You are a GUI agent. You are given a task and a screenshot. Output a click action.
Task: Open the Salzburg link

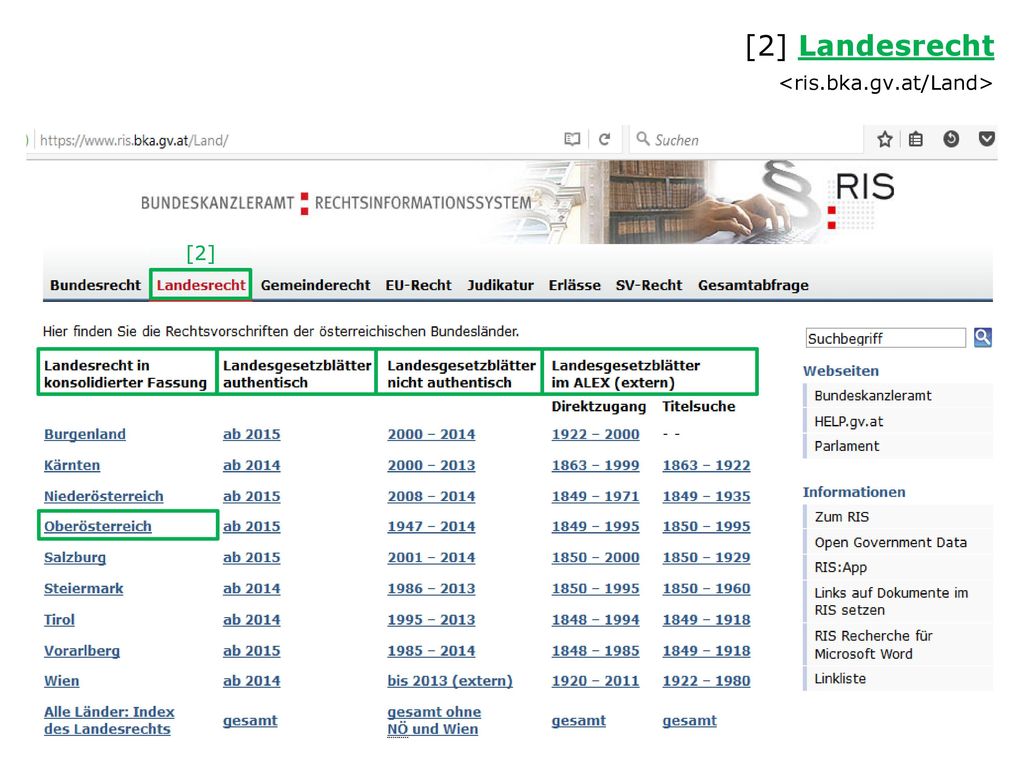pyautogui.click(x=75, y=558)
